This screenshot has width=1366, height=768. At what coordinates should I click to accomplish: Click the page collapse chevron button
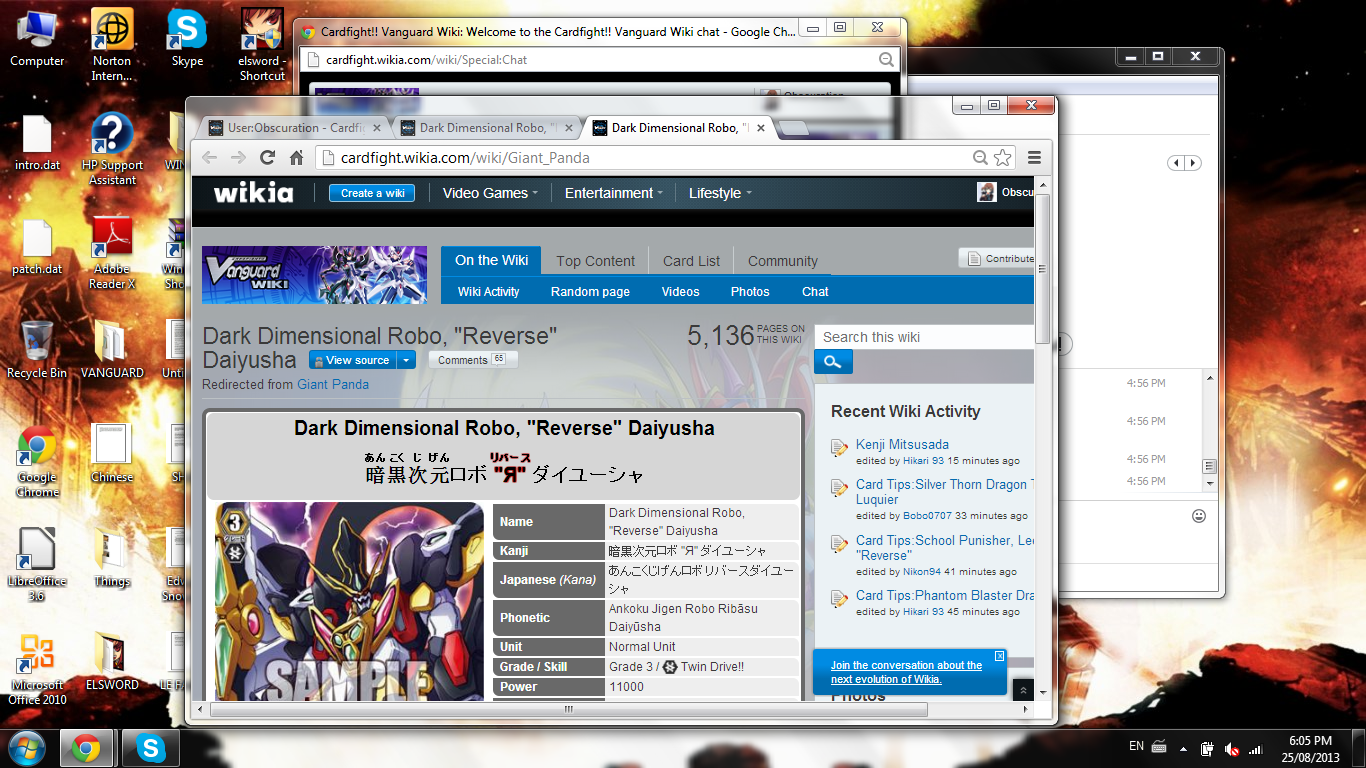[1023, 690]
